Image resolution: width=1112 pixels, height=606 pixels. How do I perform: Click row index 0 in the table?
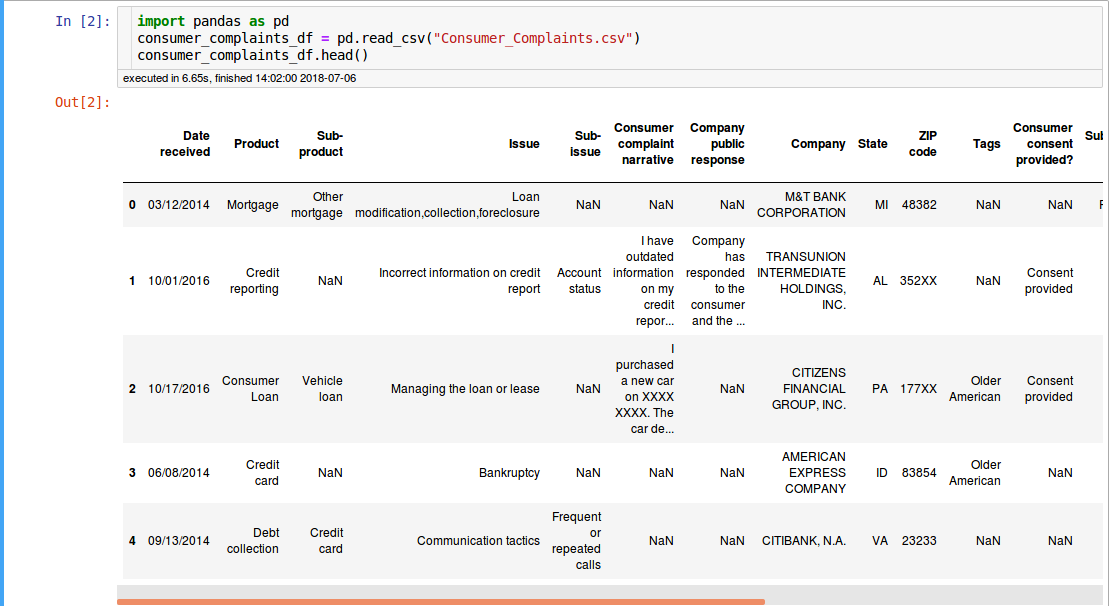[x=132, y=204]
